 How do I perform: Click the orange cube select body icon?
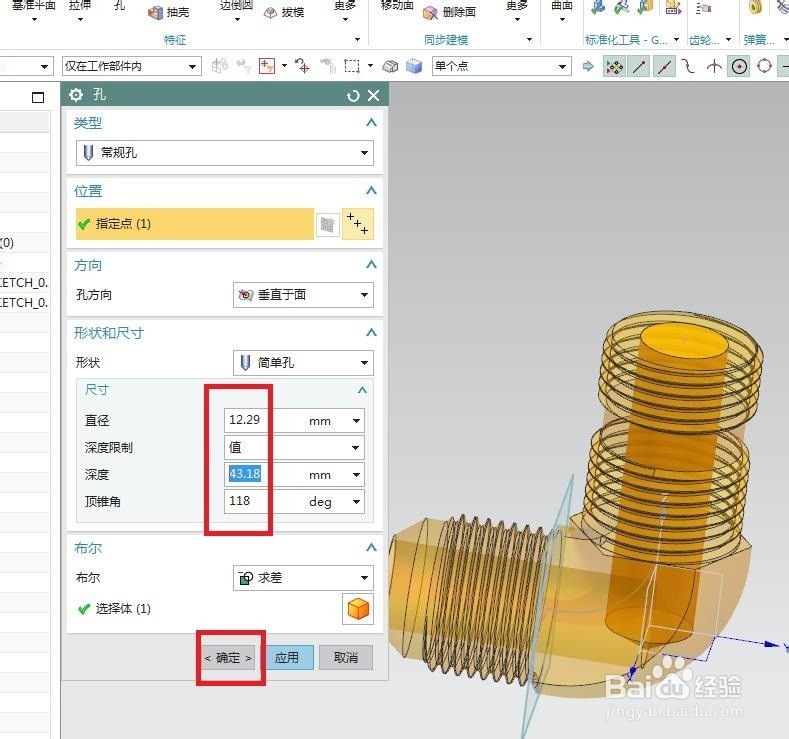[x=358, y=609]
